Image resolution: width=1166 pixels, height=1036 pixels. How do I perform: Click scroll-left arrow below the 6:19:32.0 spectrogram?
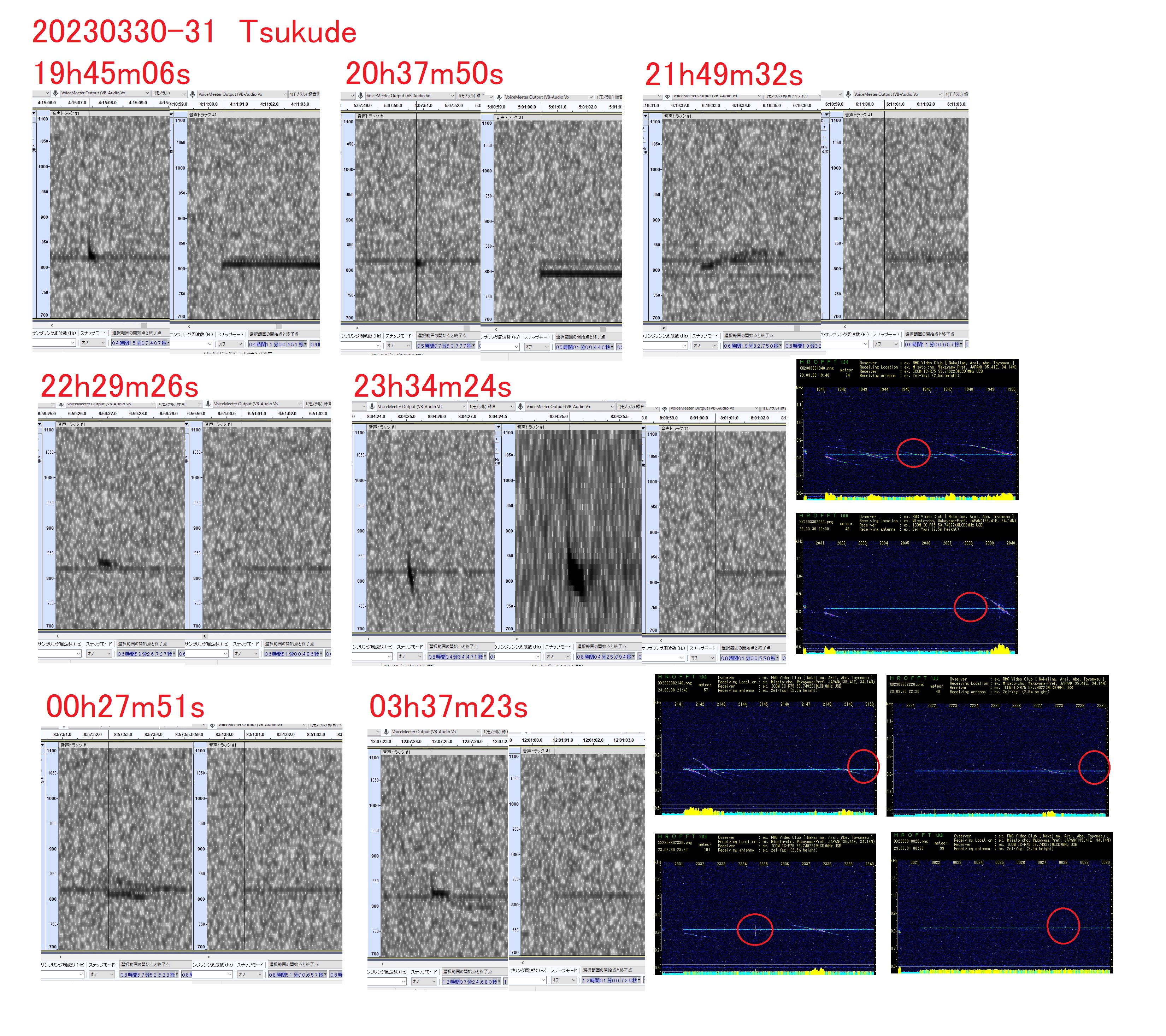(x=664, y=328)
